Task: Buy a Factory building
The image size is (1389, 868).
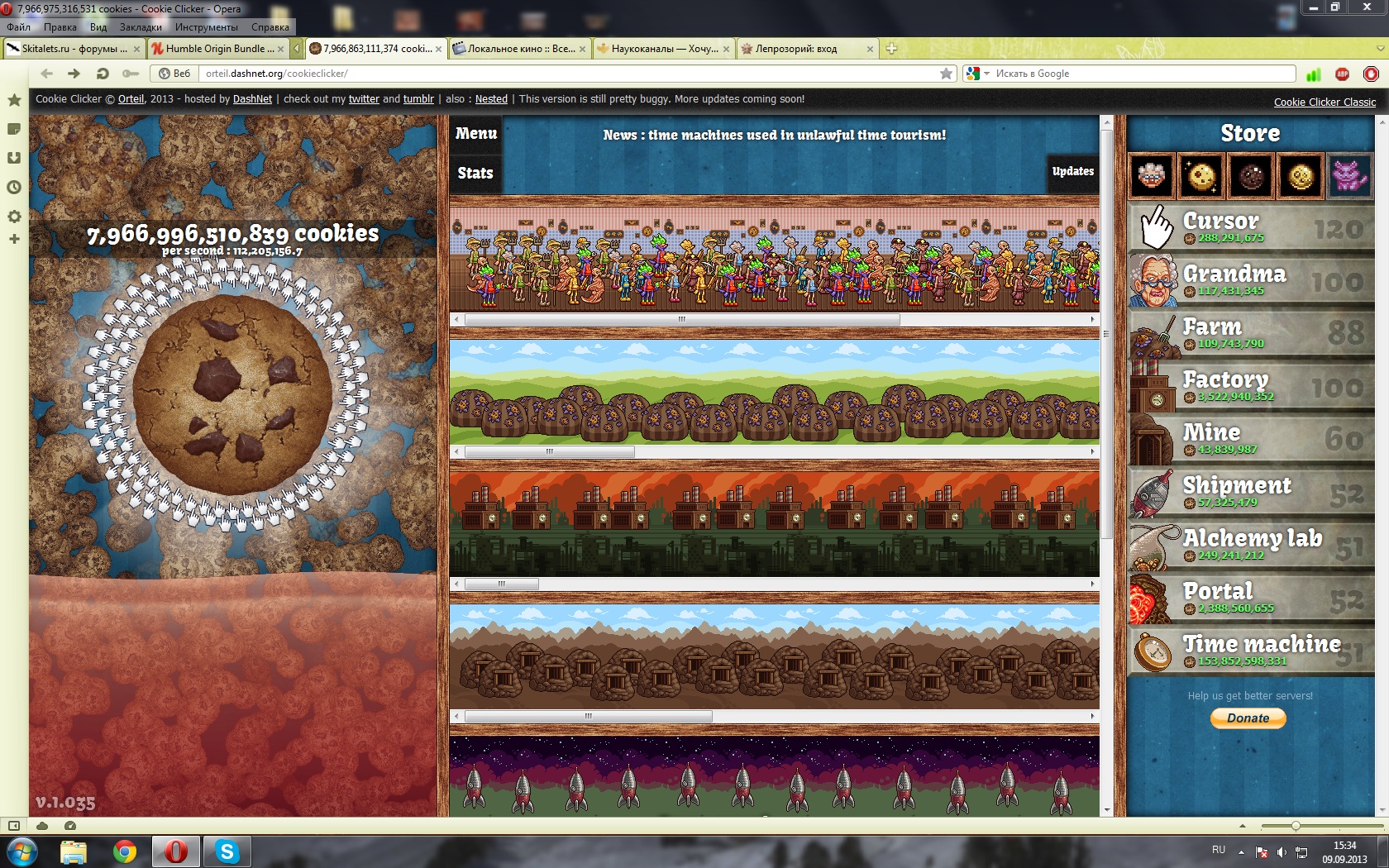Action: (x=1251, y=386)
